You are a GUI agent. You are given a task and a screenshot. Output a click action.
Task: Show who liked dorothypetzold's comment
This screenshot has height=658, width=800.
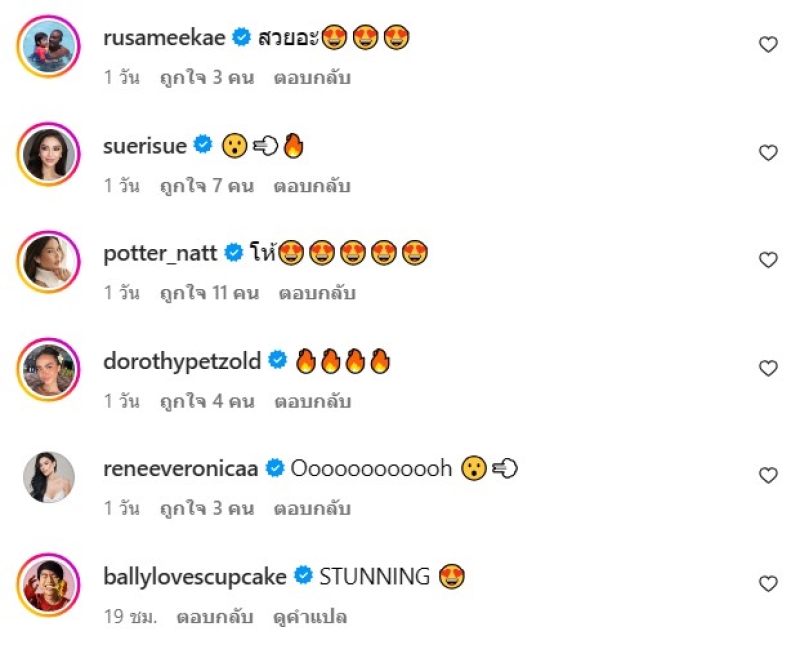point(206,401)
